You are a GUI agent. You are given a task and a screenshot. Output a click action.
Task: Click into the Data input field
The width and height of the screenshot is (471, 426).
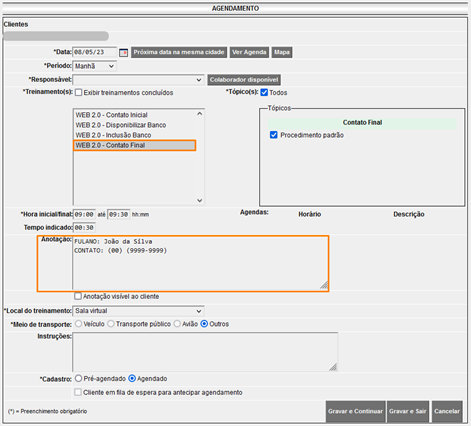click(95, 52)
